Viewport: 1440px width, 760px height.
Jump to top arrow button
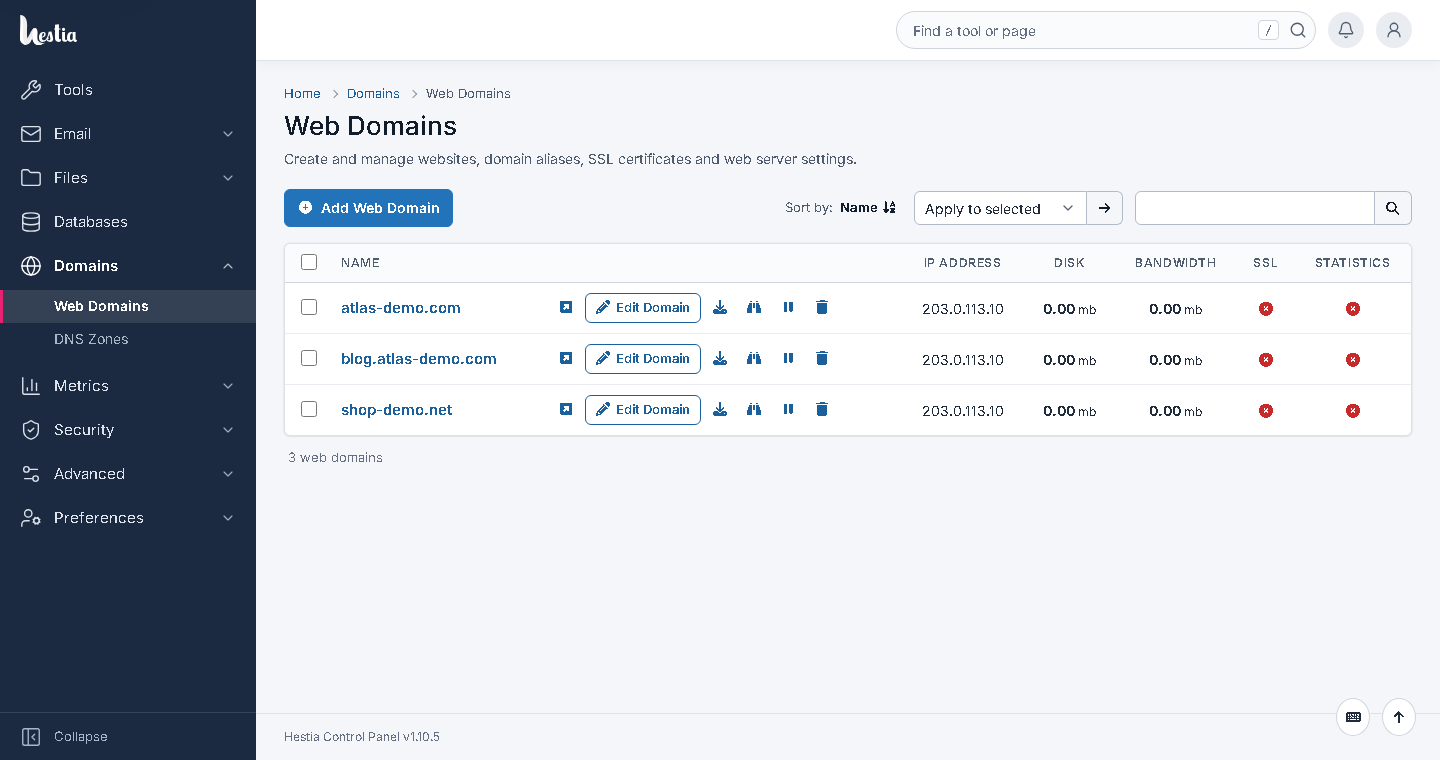(1399, 717)
